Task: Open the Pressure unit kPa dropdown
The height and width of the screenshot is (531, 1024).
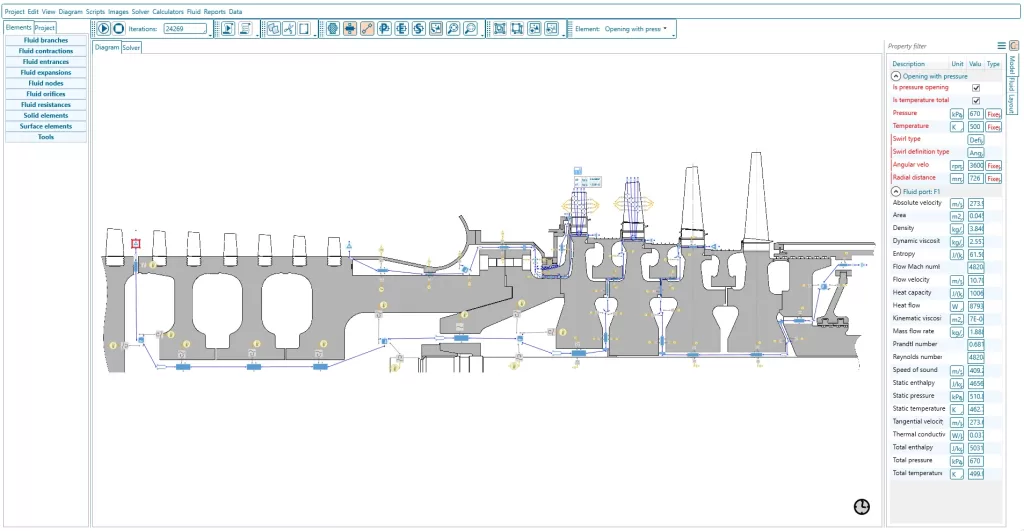Action: (957, 114)
